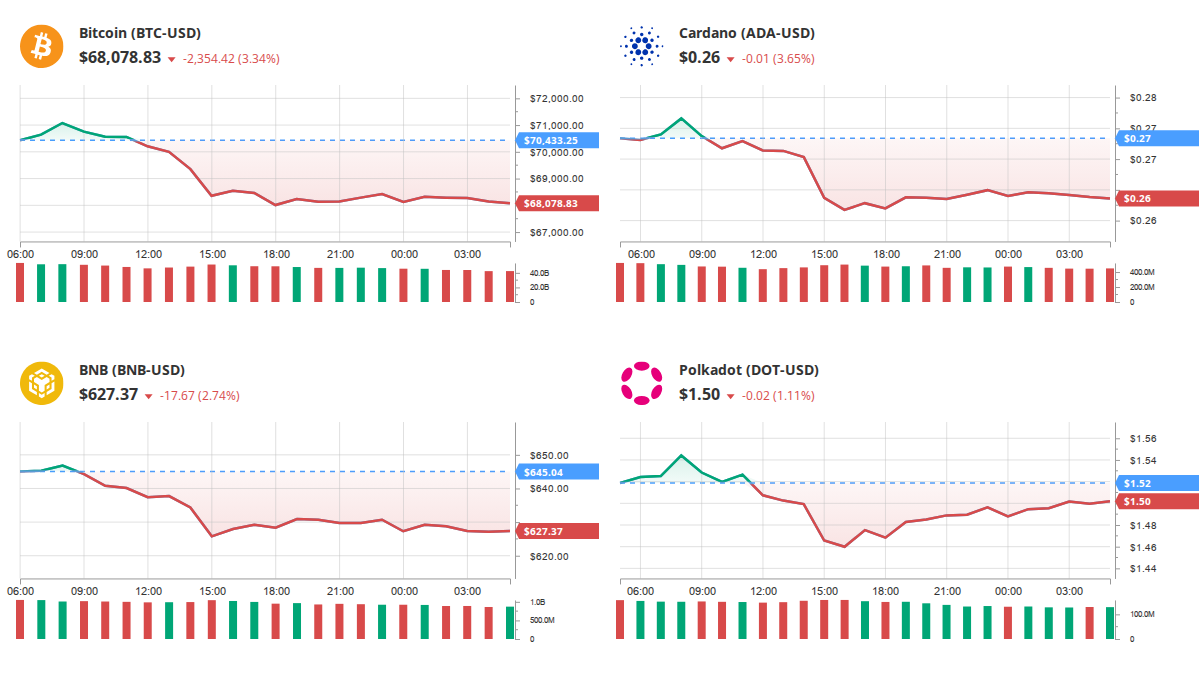This screenshot has width=1200, height=675.
Task: Click the orange Bitcoin logo icon
Action: [42, 46]
